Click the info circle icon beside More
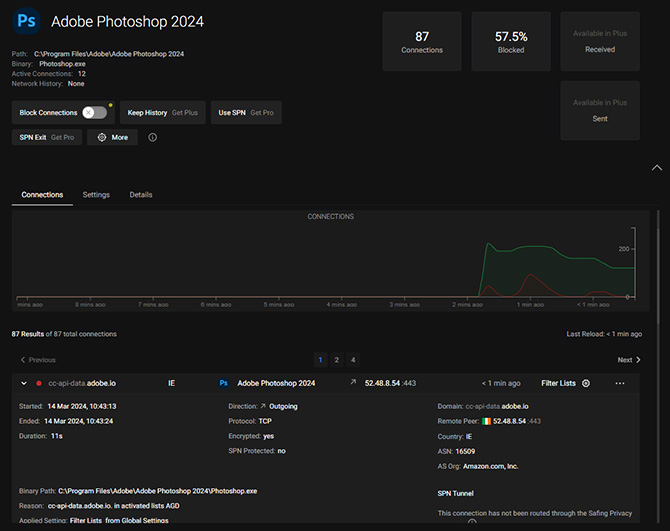This screenshot has width=670, height=531. [x=153, y=137]
